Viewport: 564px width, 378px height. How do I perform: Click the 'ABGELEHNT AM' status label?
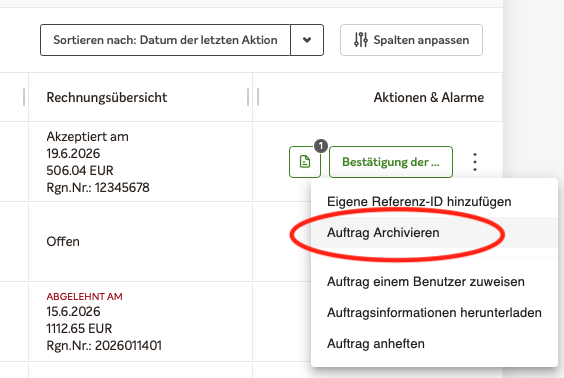point(85,296)
